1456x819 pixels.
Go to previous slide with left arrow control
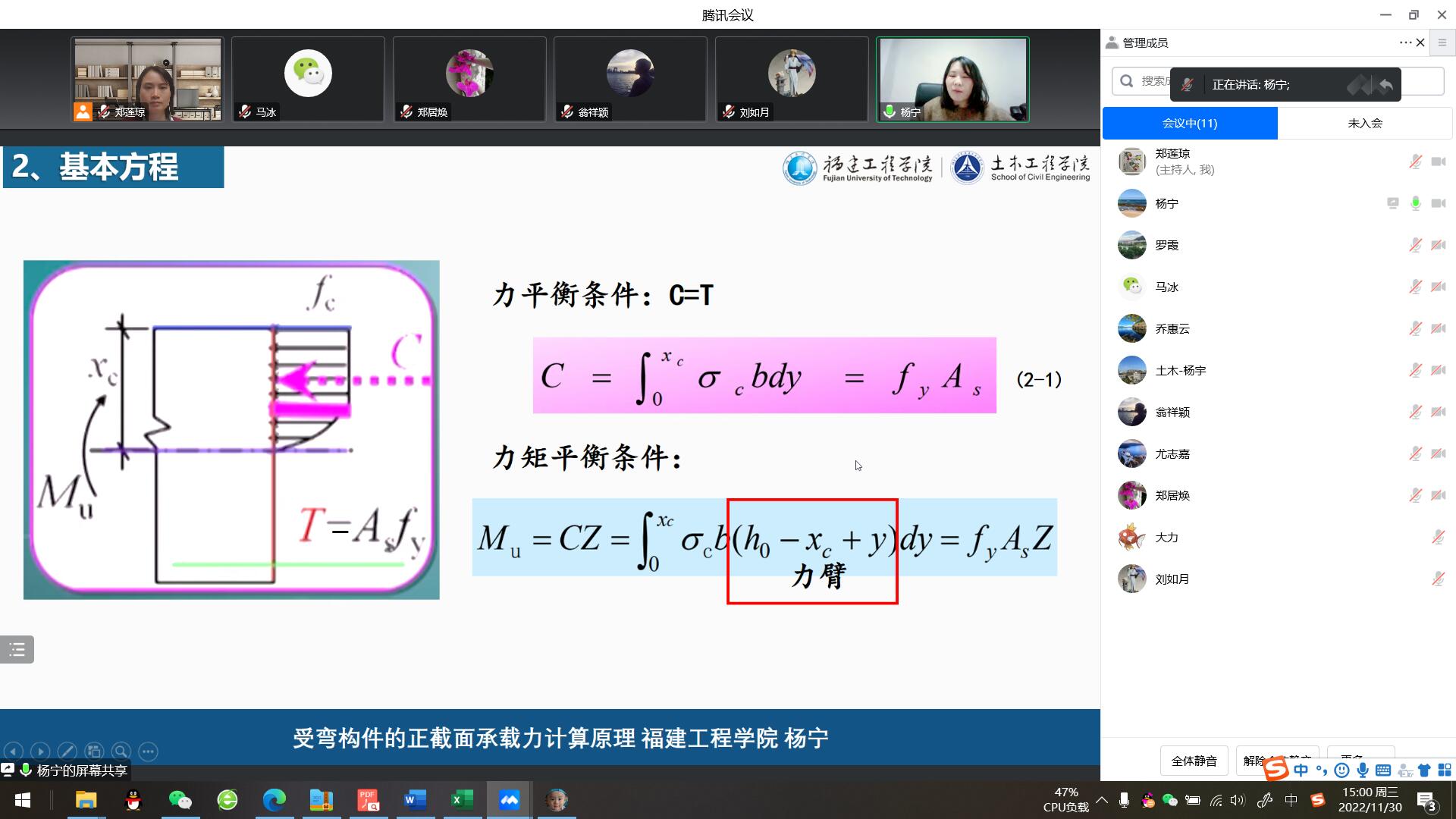[x=14, y=752]
